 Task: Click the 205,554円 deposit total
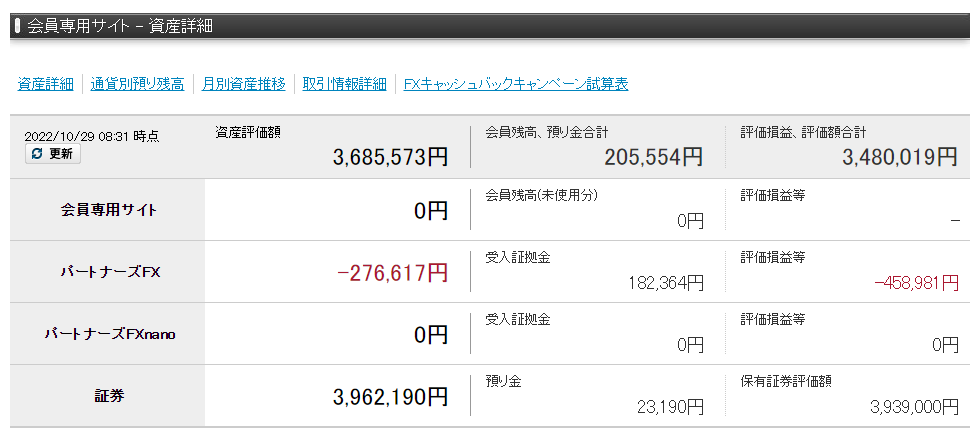click(x=654, y=157)
